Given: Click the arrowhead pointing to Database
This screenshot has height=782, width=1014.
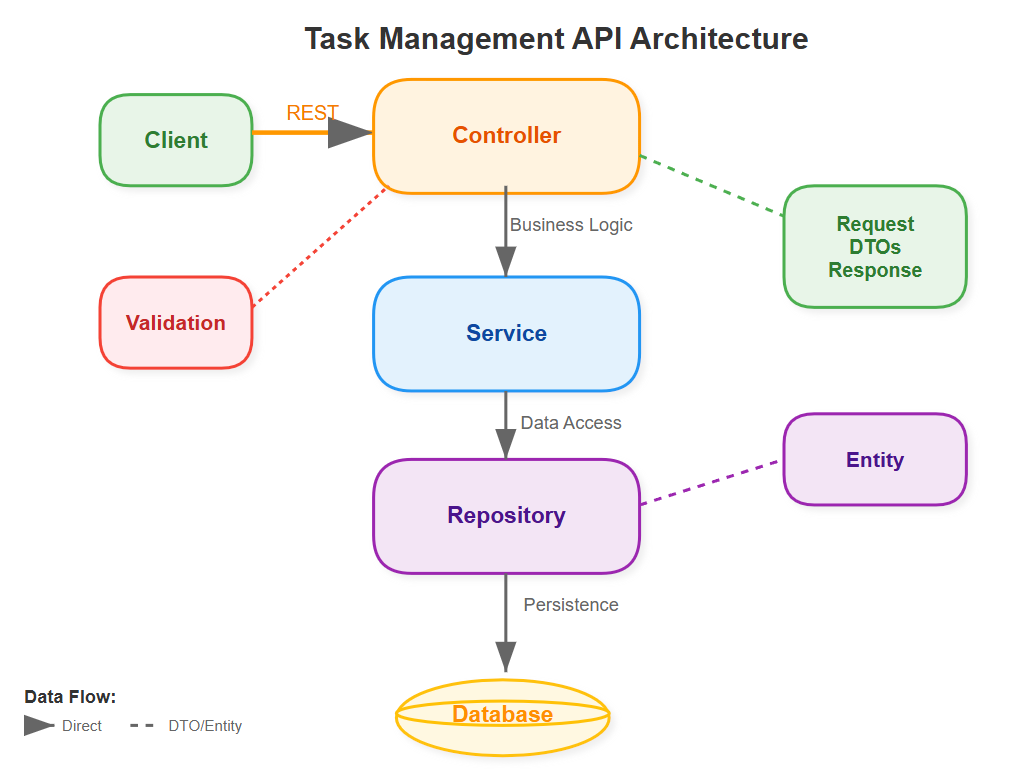Looking at the screenshot, I should click(506, 657).
